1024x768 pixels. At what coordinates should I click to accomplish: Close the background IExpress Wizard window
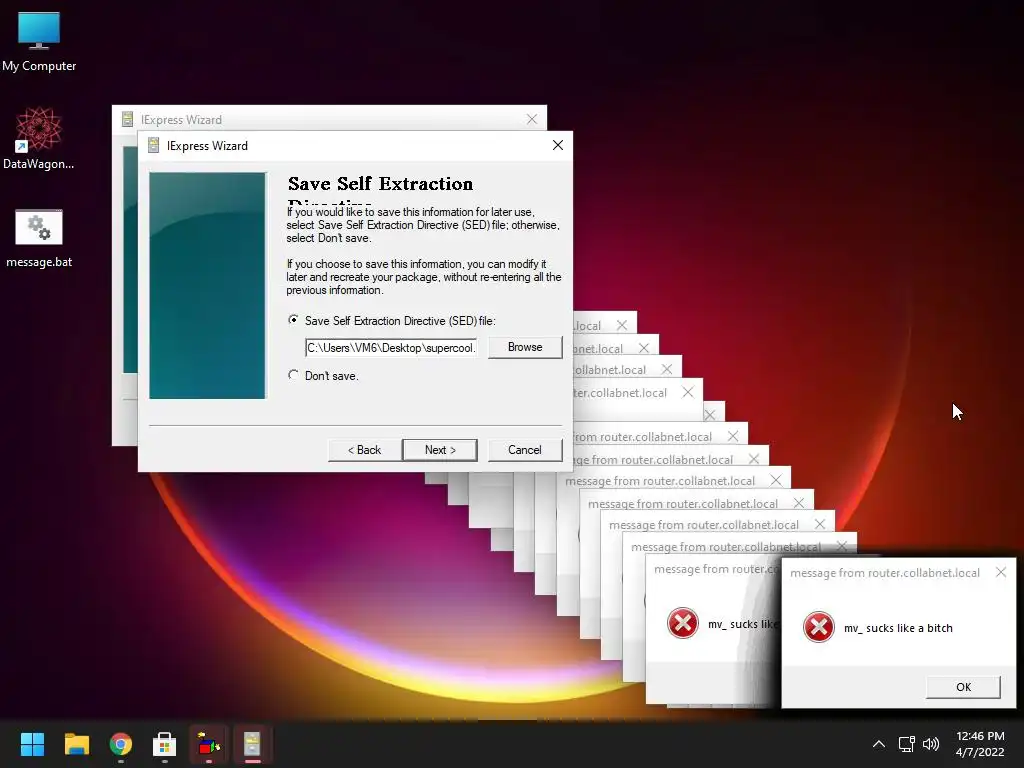point(532,119)
